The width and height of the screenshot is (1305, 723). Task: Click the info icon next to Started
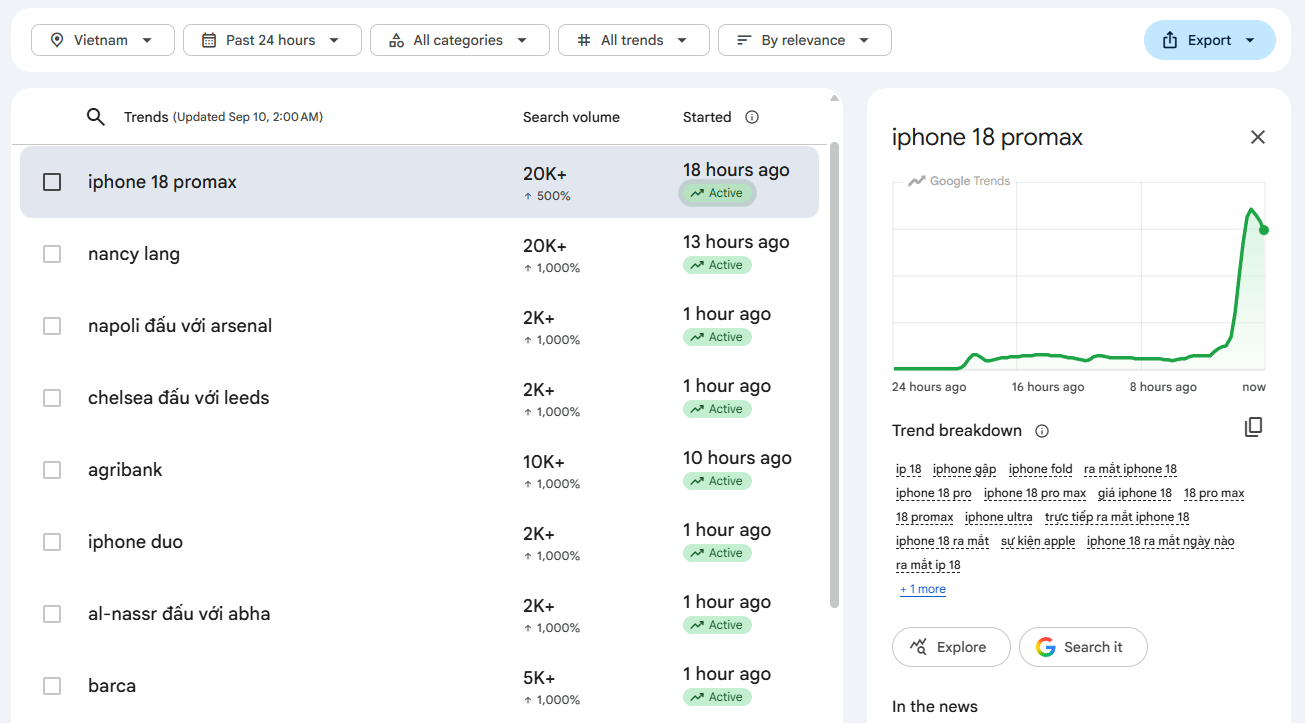pyautogui.click(x=752, y=117)
